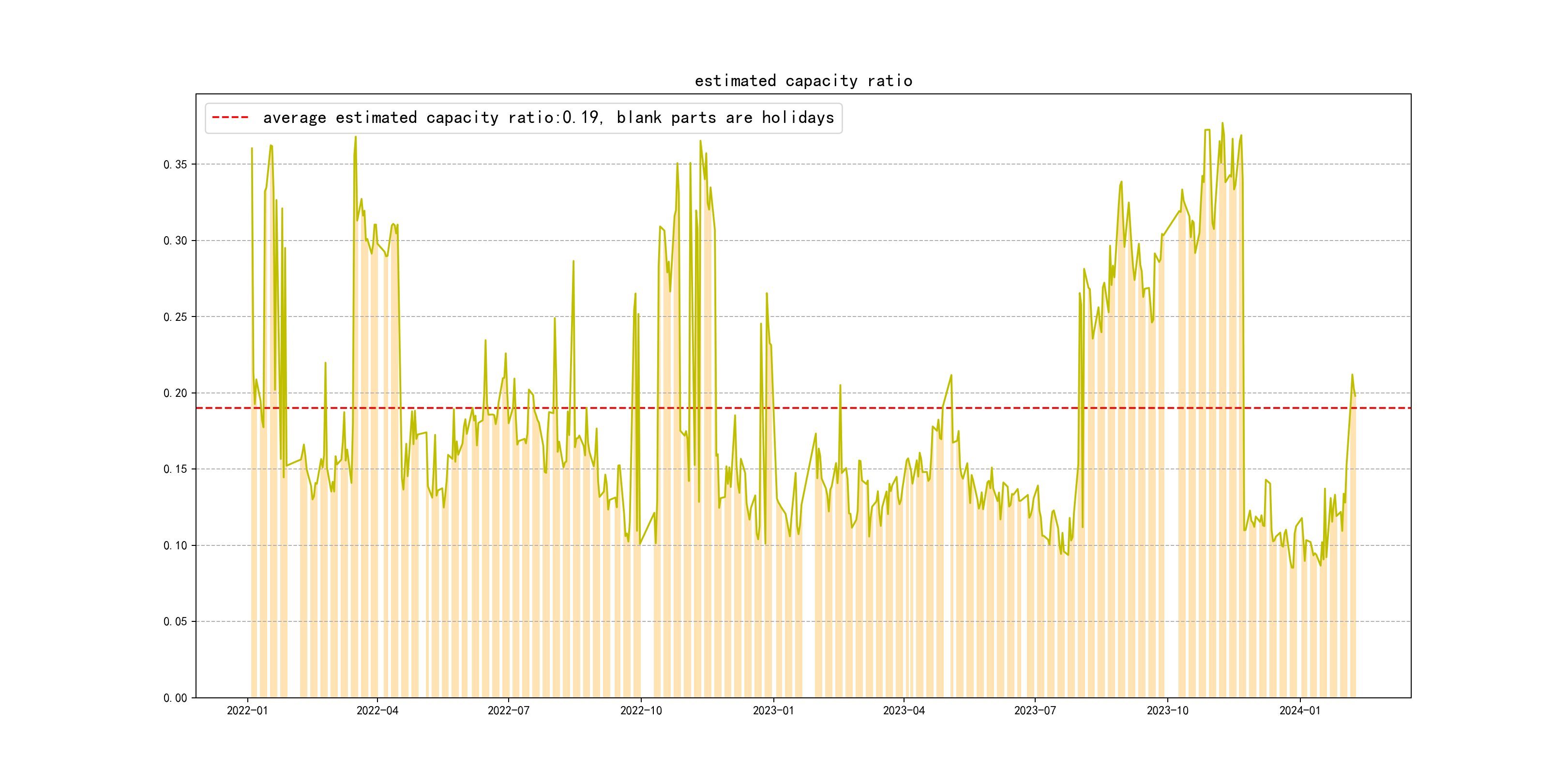This screenshot has height=784, width=1568.
Task: Click the 2024-01 x-axis date label
Action: (1299, 711)
